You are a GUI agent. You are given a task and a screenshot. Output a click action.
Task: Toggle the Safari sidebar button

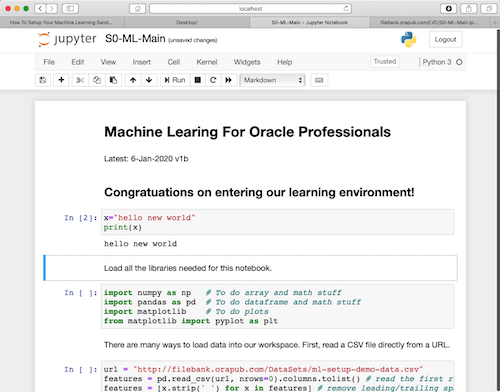point(70,8)
